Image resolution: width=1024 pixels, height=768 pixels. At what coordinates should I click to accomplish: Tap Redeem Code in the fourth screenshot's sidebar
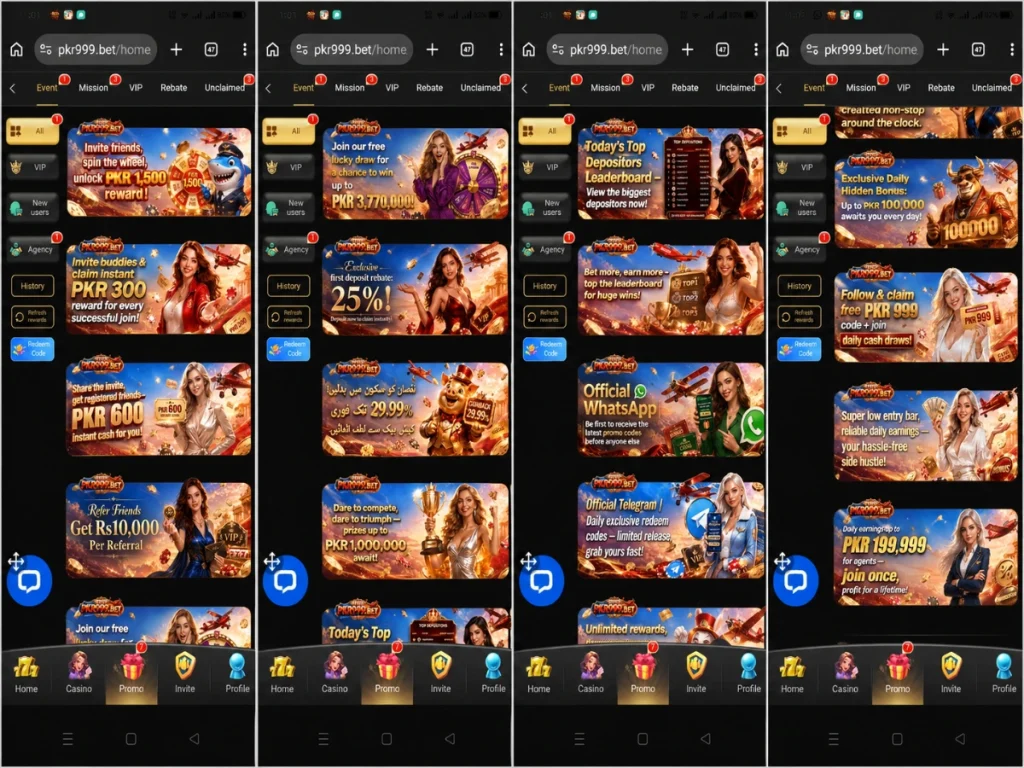coord(799,349)
